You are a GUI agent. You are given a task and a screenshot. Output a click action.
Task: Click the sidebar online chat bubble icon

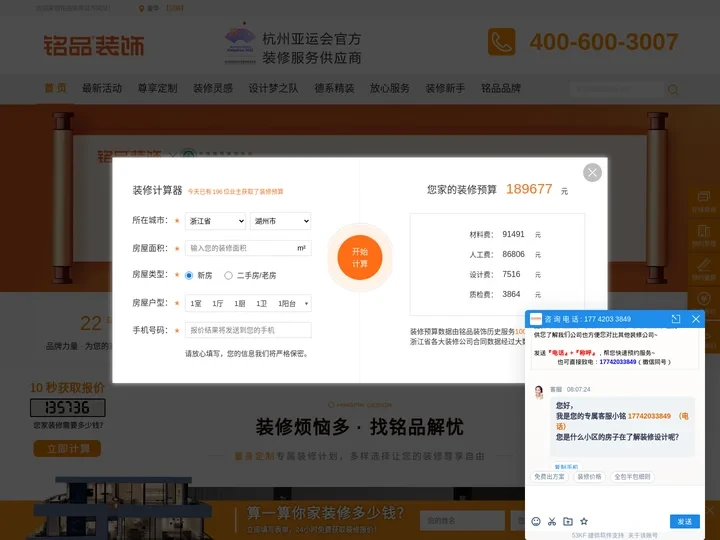pos(703,197)
